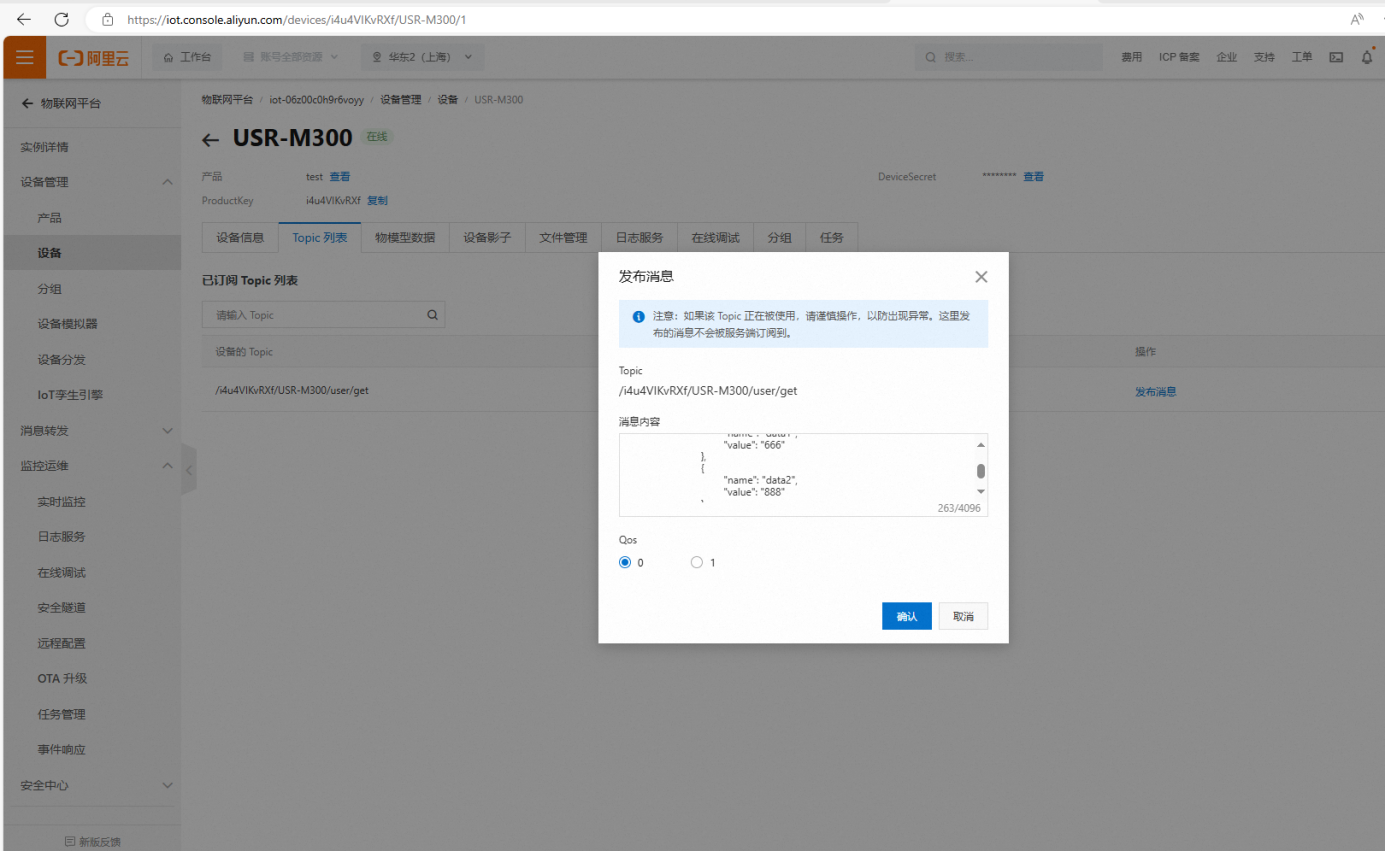Open Cloud Shell terminal icon in header

click(1336, 57)
